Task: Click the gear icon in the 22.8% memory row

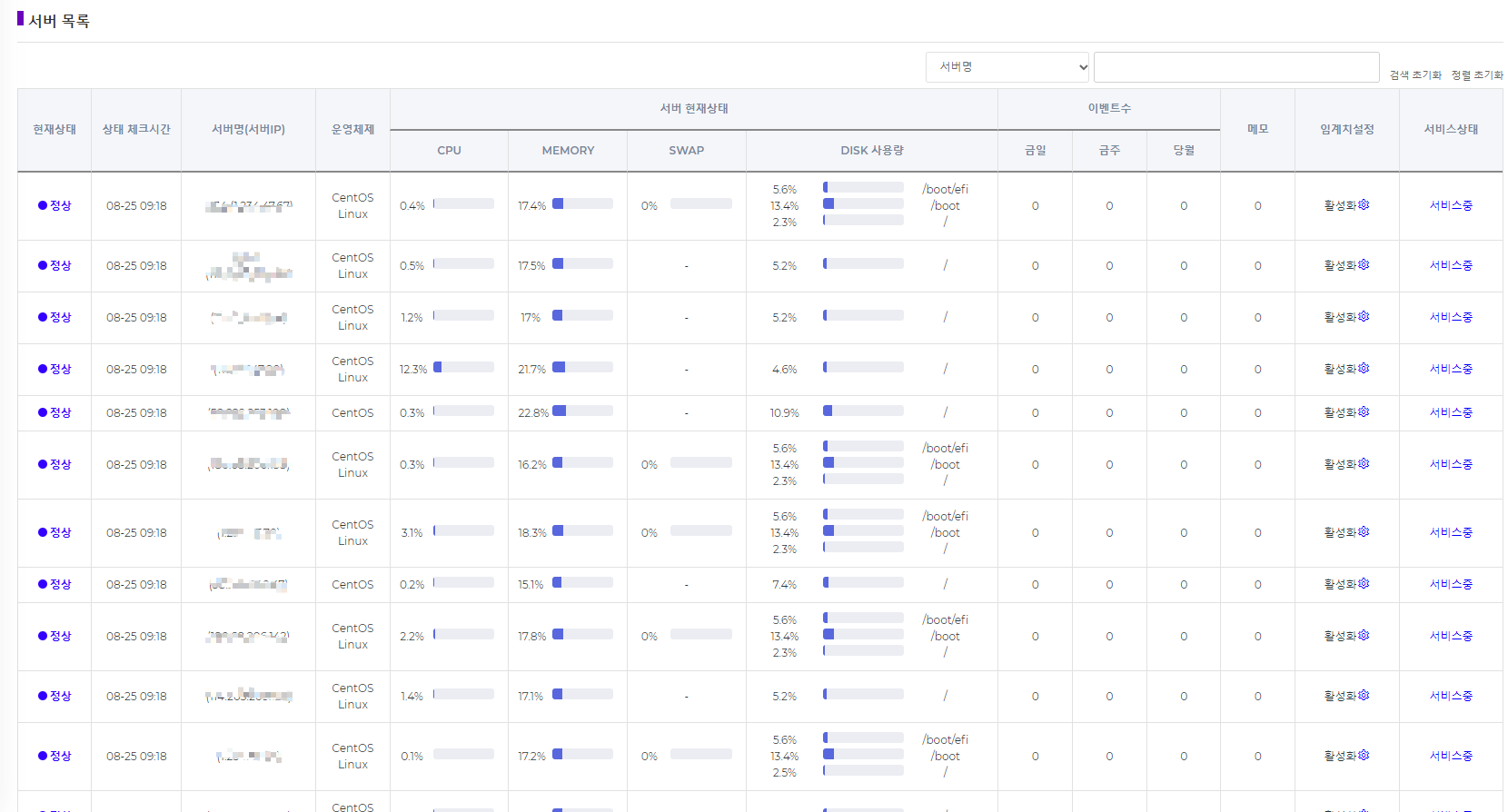Action: [1364, 412]
